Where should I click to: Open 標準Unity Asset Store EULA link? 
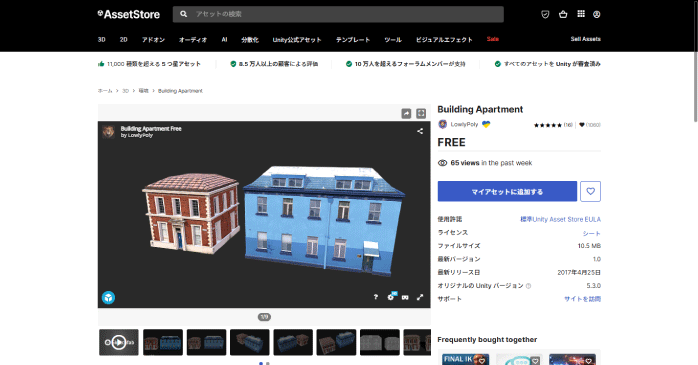tap(560, 219)
